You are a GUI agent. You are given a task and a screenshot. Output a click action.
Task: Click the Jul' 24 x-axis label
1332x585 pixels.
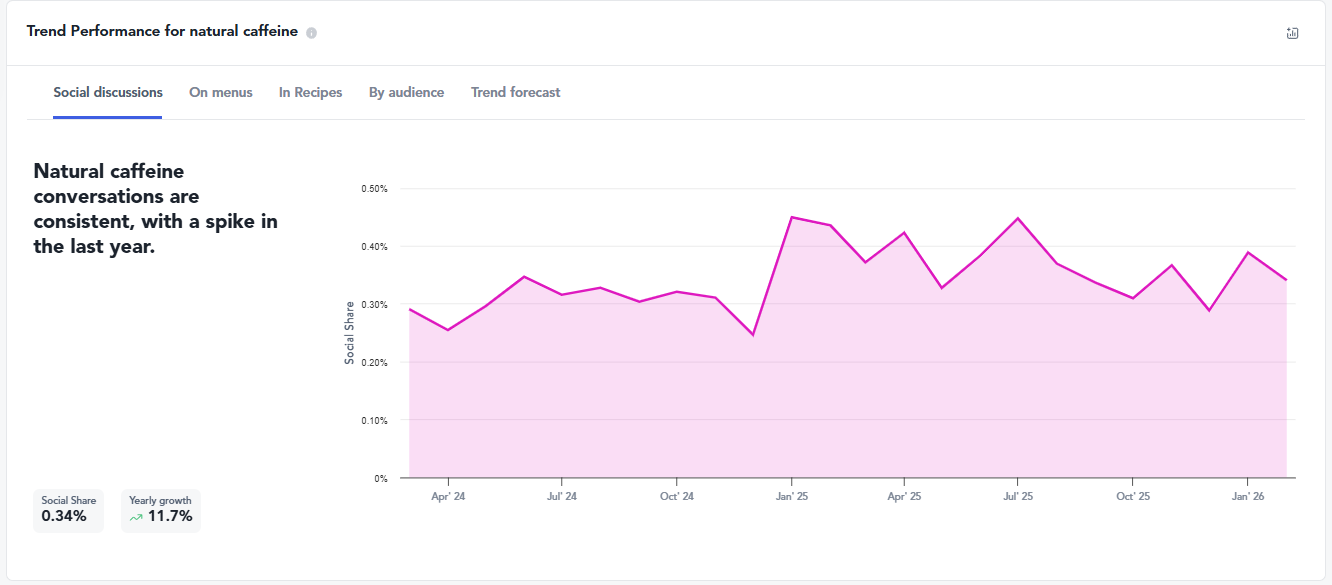coord(562,496)
